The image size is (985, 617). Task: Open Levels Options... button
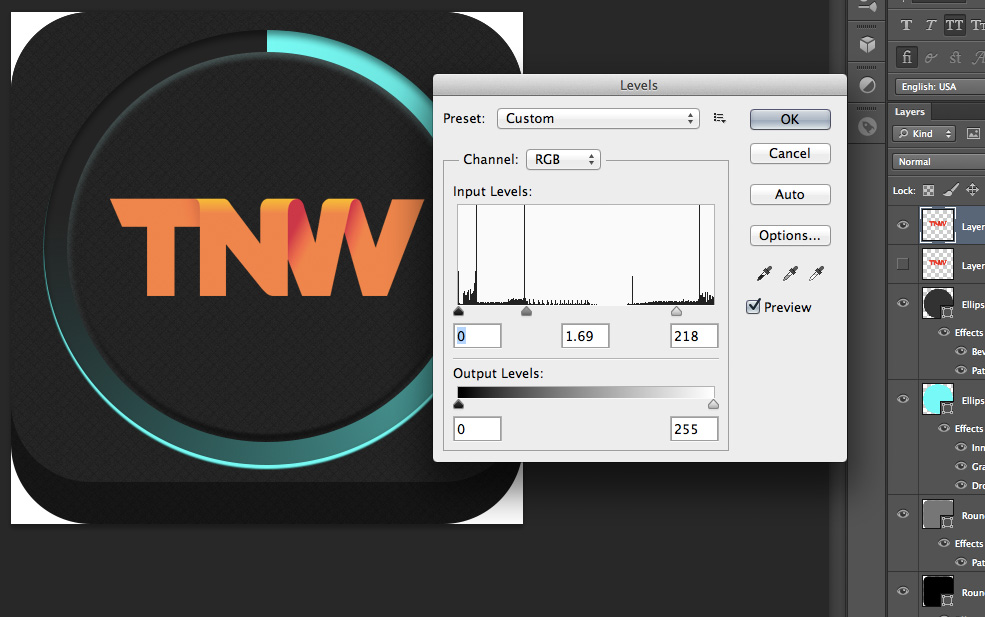pos(790,236)
